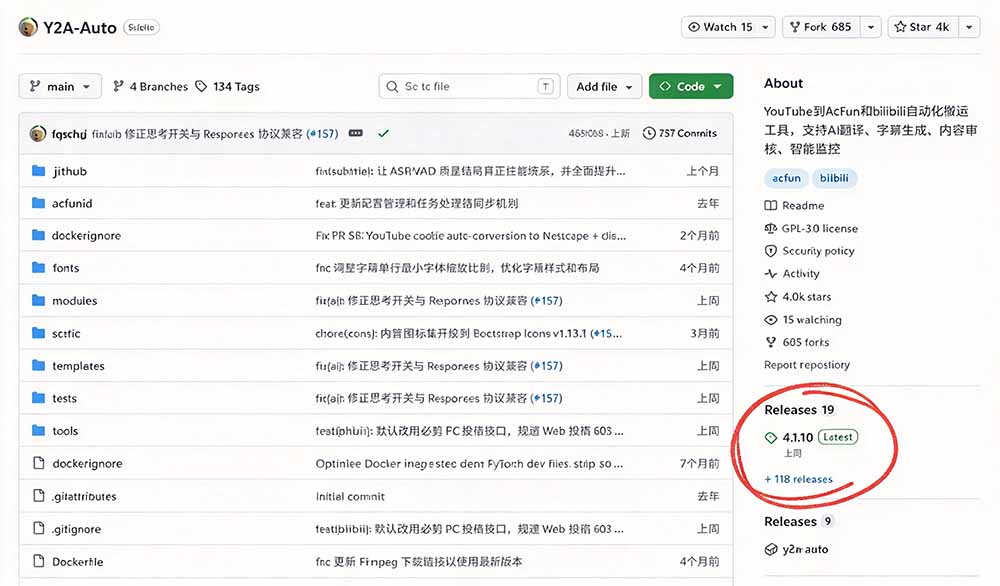The height and width of the screenshot is (586, 1000).
Task: Click the Y2A-Auto repository owner avatar
Action: 28,27
